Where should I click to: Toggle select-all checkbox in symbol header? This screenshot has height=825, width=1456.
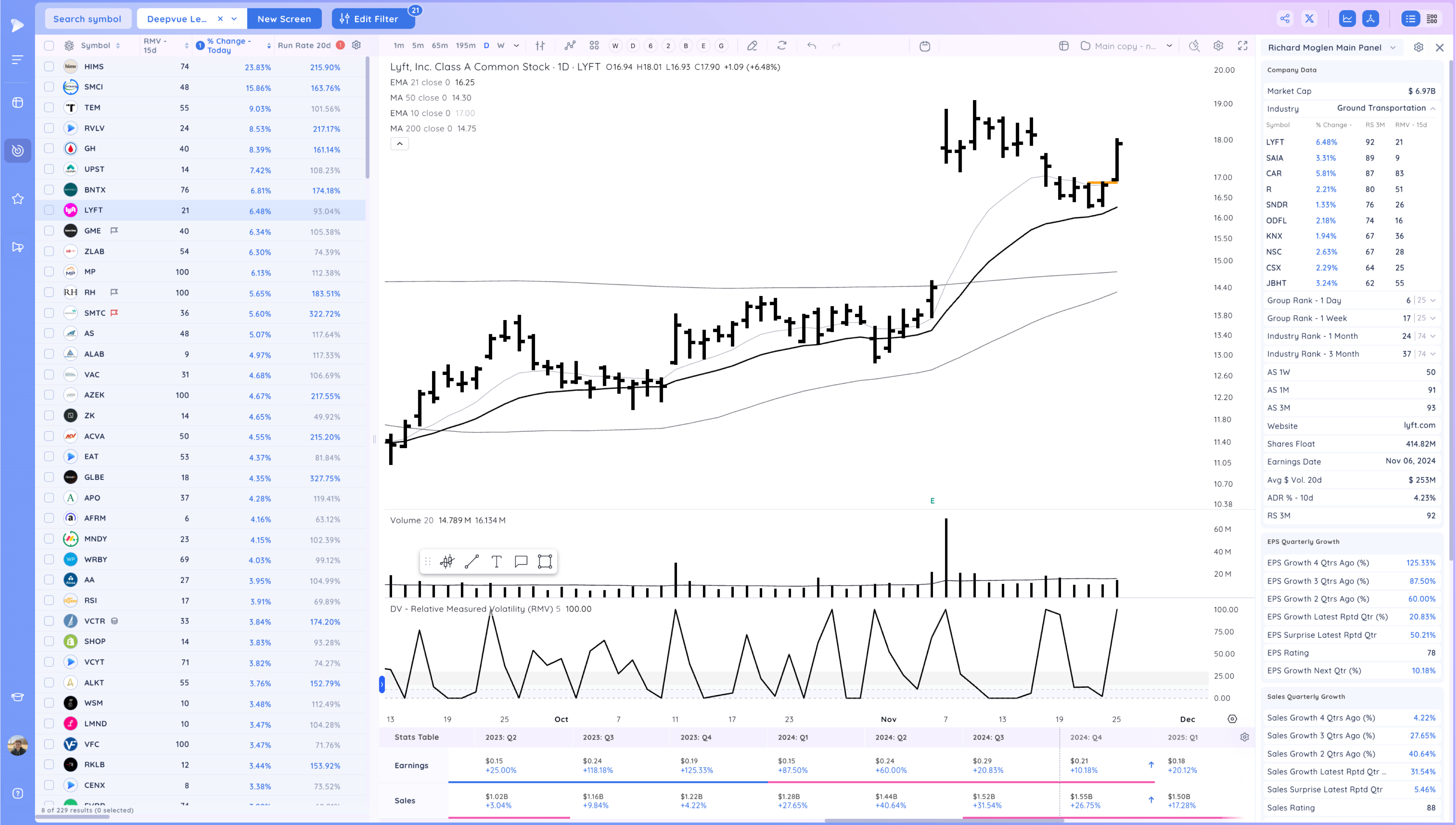tap(49, 46)
